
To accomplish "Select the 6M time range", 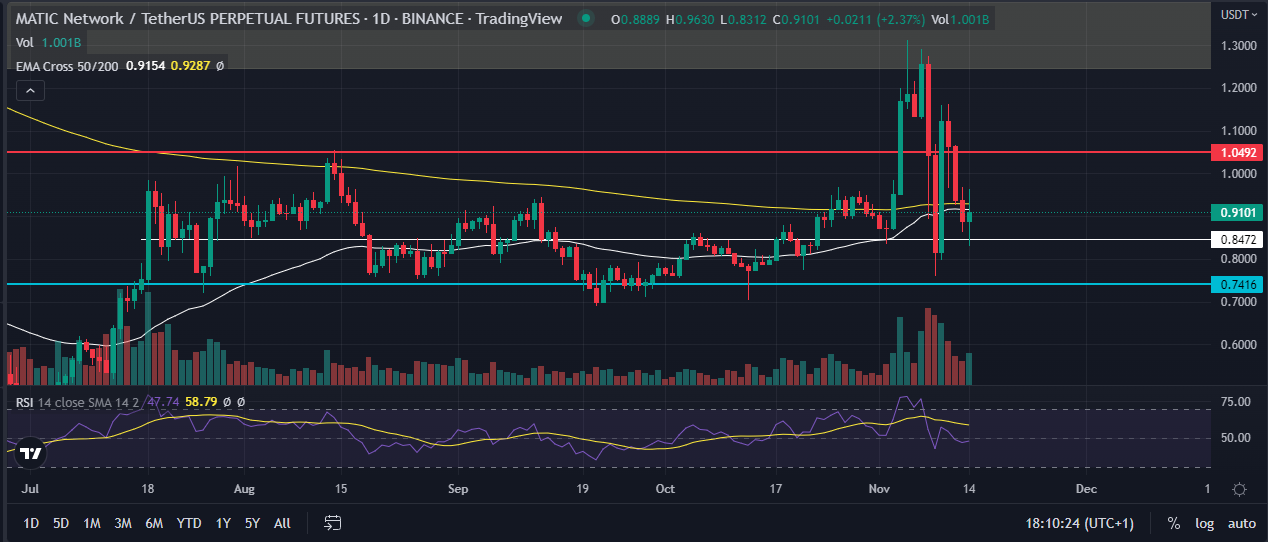I will [154, 523].
